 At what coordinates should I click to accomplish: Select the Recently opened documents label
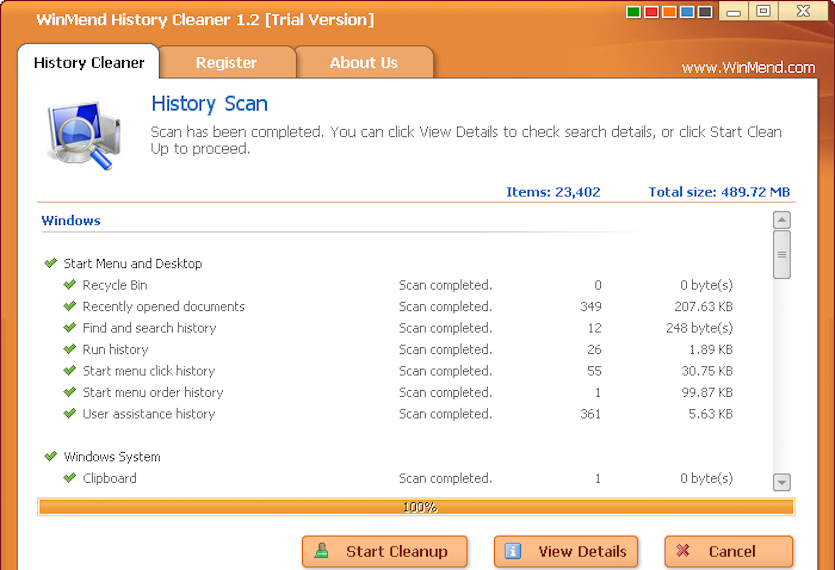tap(163, 306)
